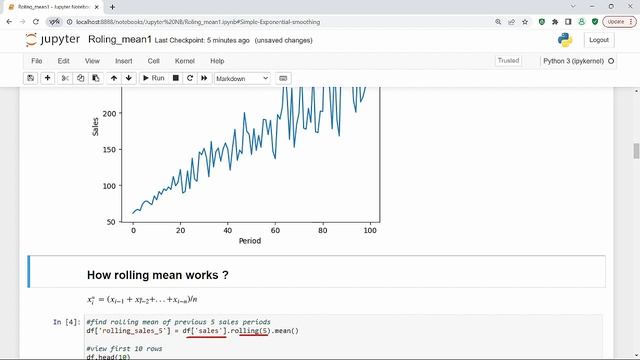Open the command palette keyboard icon
Screen dimensions: 640x360
tap(283, 78)
